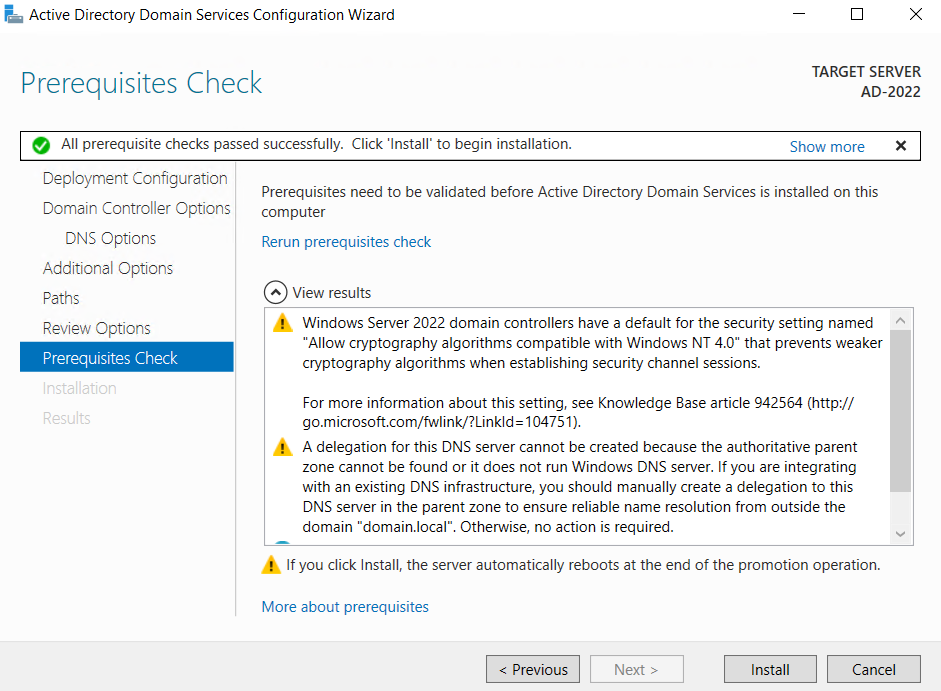941x691 pixels.
Task: Open the Paths configuration page
Action: (60, 298)
